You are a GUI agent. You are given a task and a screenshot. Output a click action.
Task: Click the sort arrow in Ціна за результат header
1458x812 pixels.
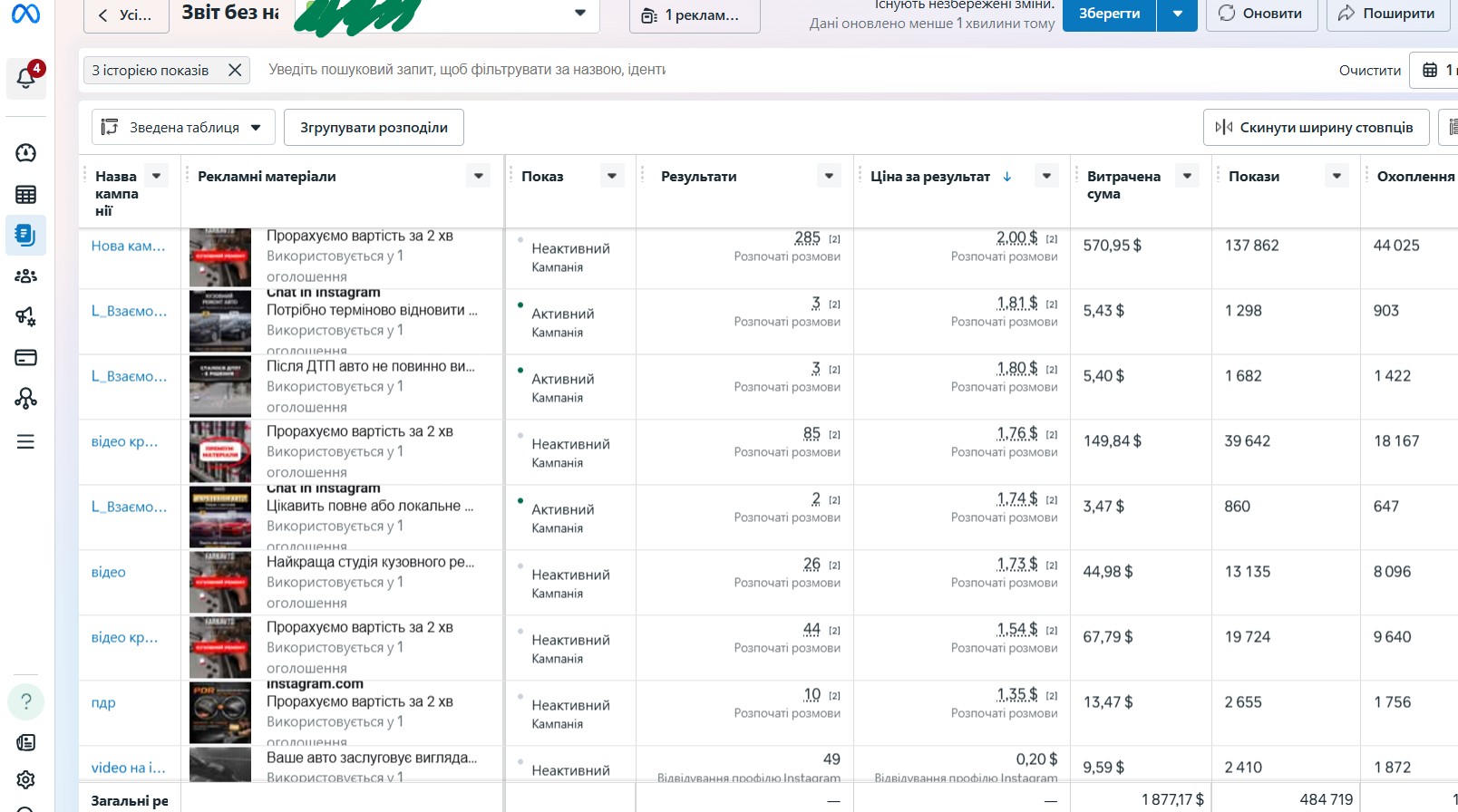pos(1007,176)
